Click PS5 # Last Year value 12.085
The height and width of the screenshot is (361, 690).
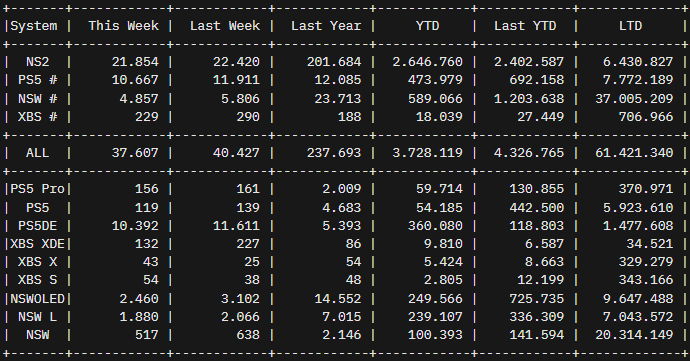coord(338,80)
